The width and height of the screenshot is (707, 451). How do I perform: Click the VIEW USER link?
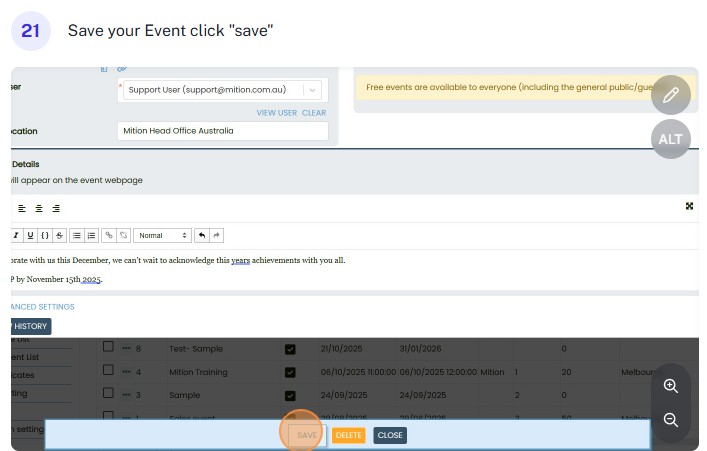[276, 113]
